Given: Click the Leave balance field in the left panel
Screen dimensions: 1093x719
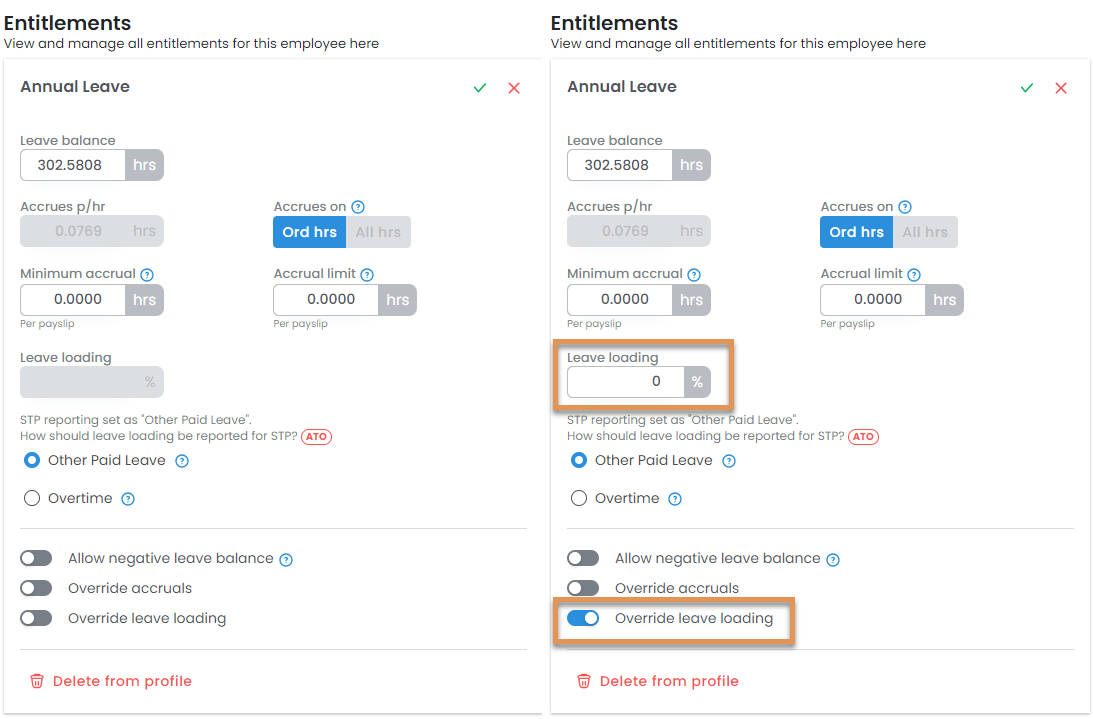Looking at the screenshot, I should click(73, 165).
